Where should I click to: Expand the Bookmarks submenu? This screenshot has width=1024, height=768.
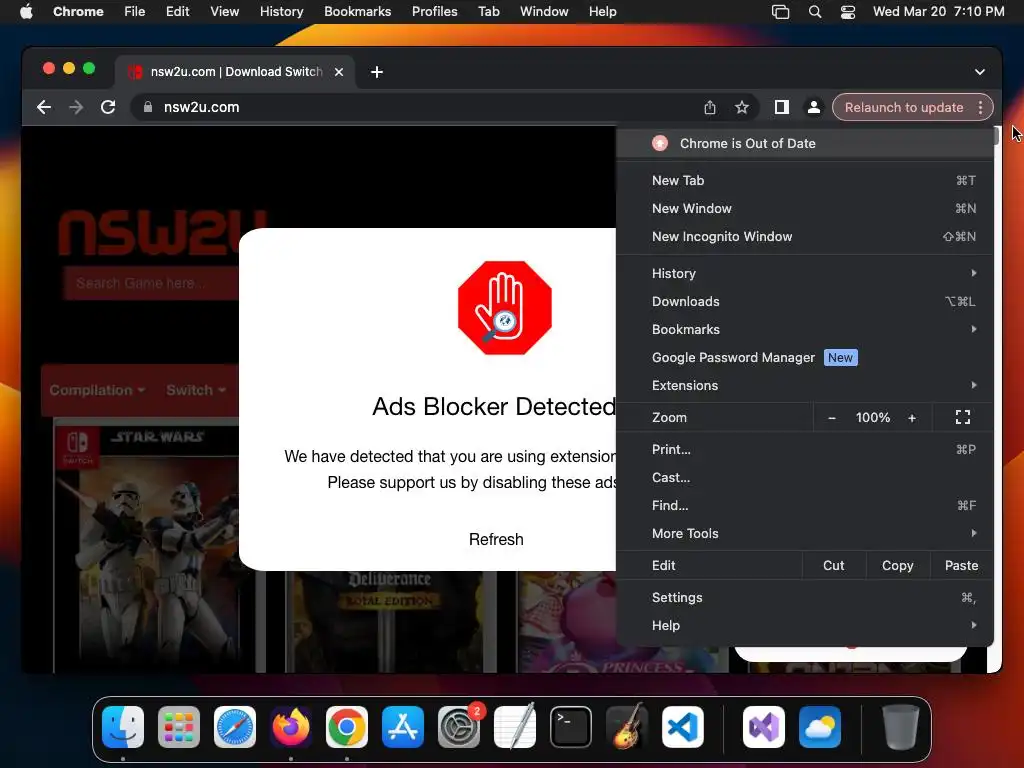(805, 330)
